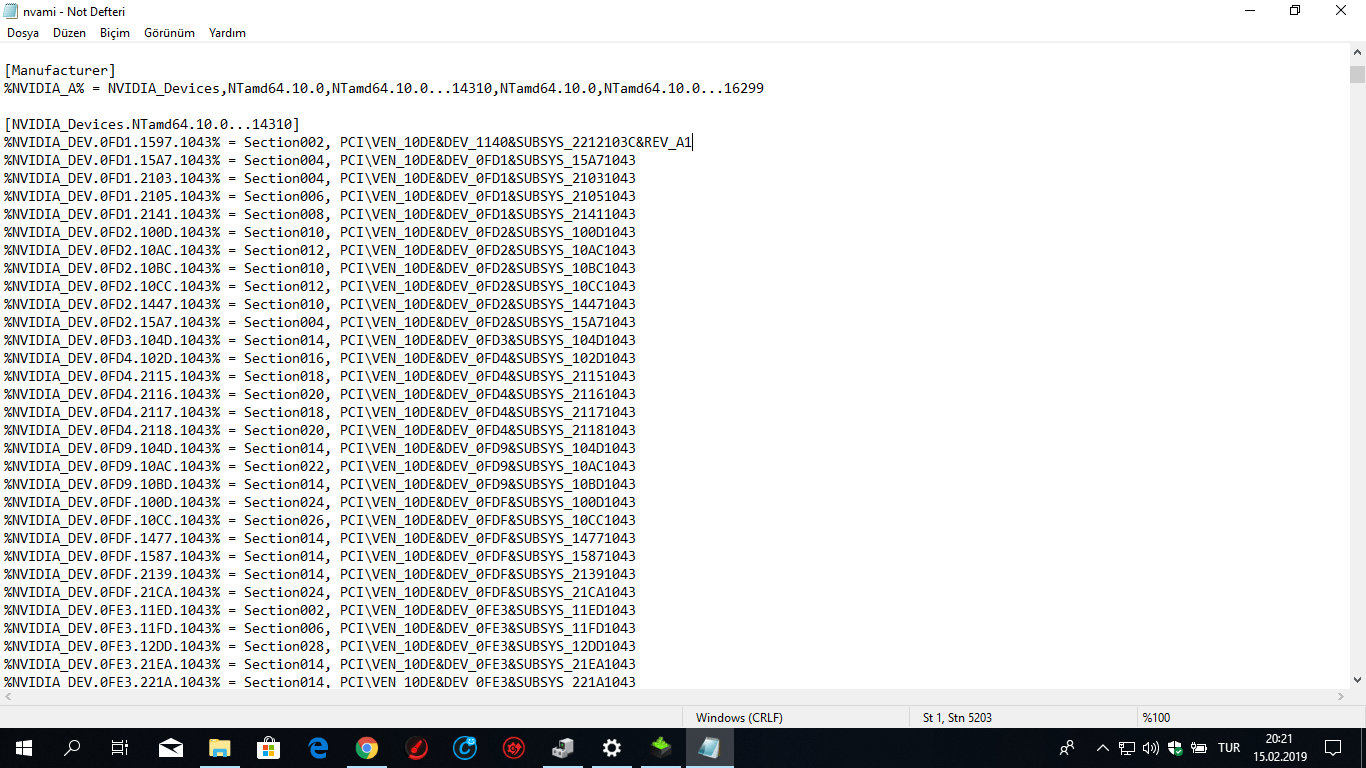
Task: Place cursor on the NVIDIA_DEV.0FD2.10AC.1043 line
Action: pyautogui.click(x=320, y=250)
